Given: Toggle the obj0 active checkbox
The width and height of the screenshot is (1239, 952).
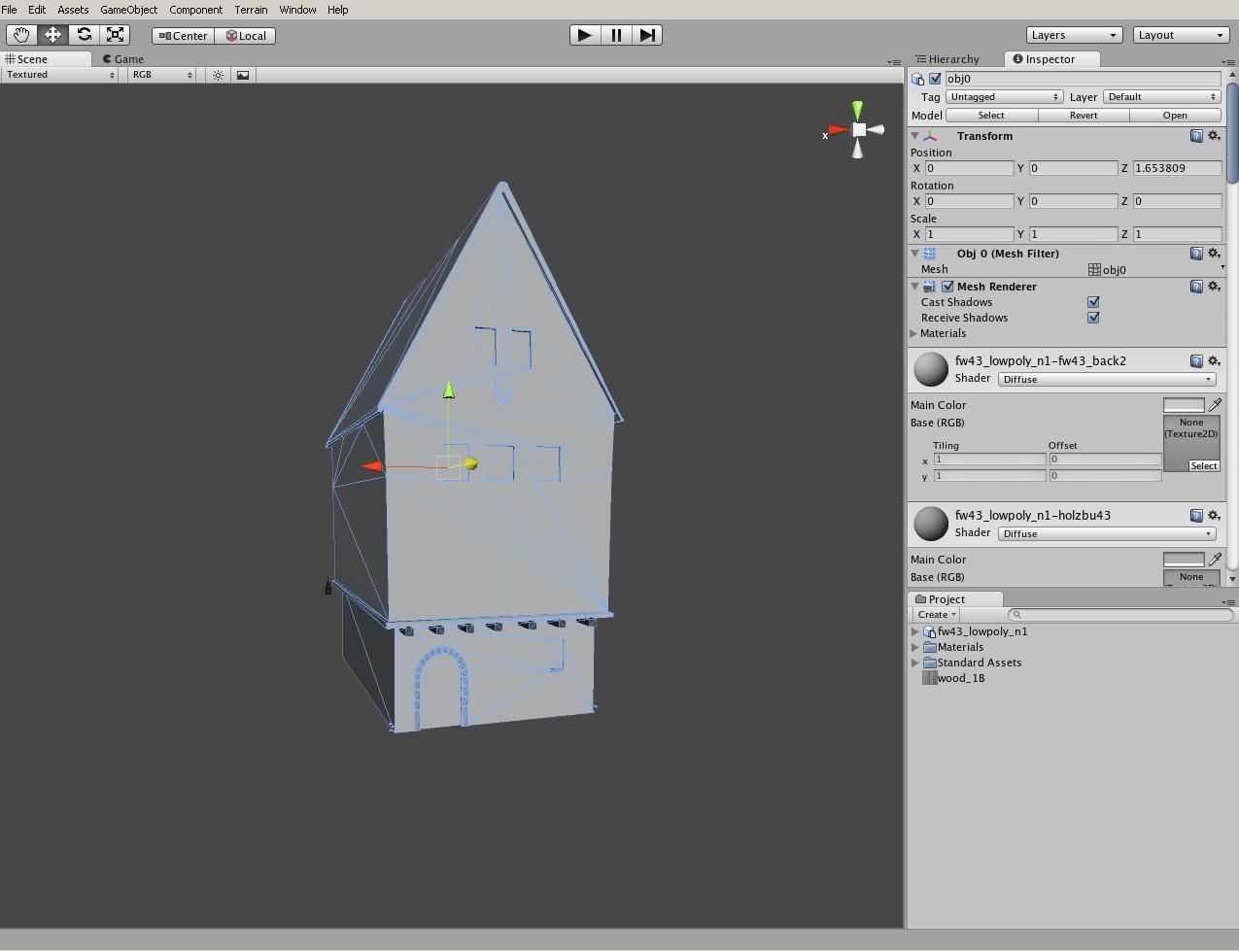Looking at the screenshot, I should pyautogui.click(x=935, y=78).
